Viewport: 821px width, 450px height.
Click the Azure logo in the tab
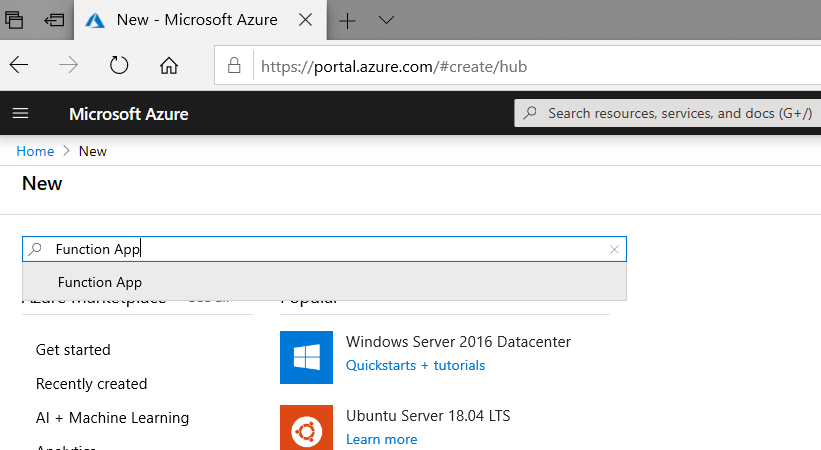(x=95, y=20)
